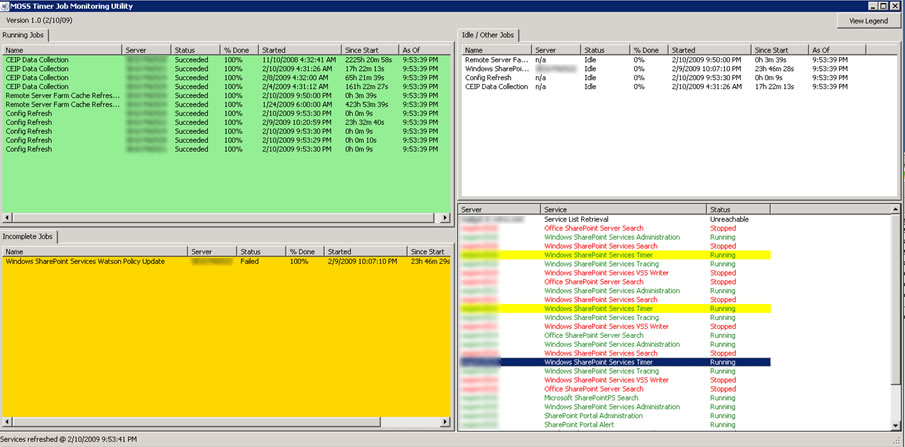
Task: Click the Services refreshed status bar message
Action: 69,439
